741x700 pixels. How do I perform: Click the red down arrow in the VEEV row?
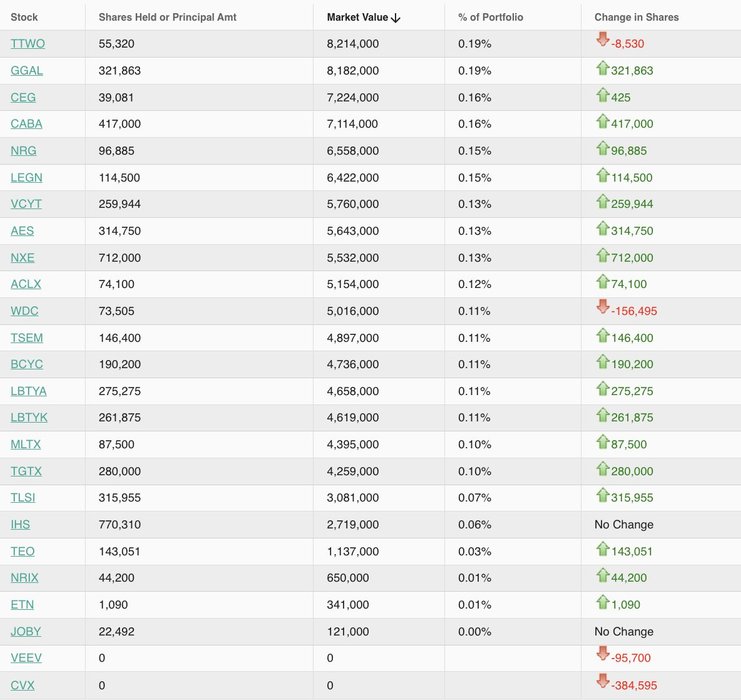[603, 653]
